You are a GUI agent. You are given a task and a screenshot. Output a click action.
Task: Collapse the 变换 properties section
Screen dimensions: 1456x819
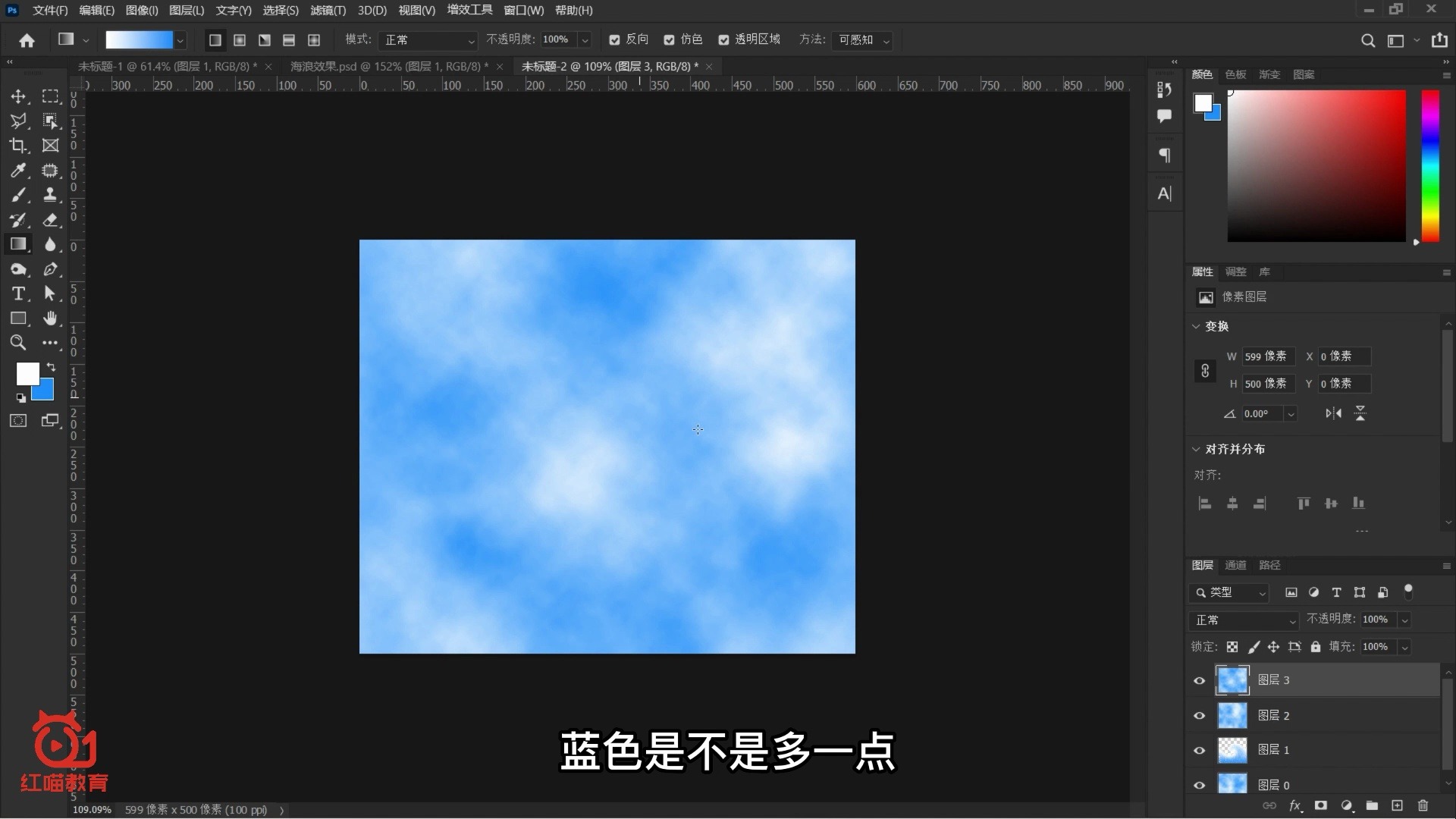pyautogui.click(x=1197, y=326)
